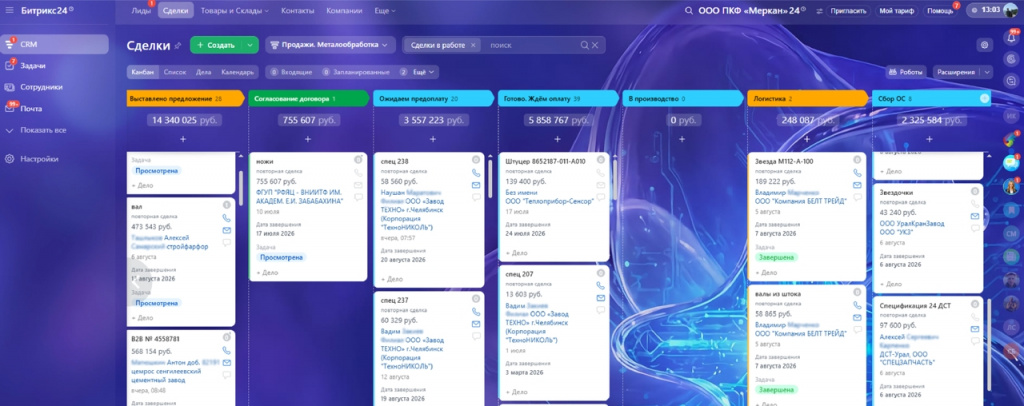Click the magnifier in the deals search field
1024x406 pixels.
(584, 45)
